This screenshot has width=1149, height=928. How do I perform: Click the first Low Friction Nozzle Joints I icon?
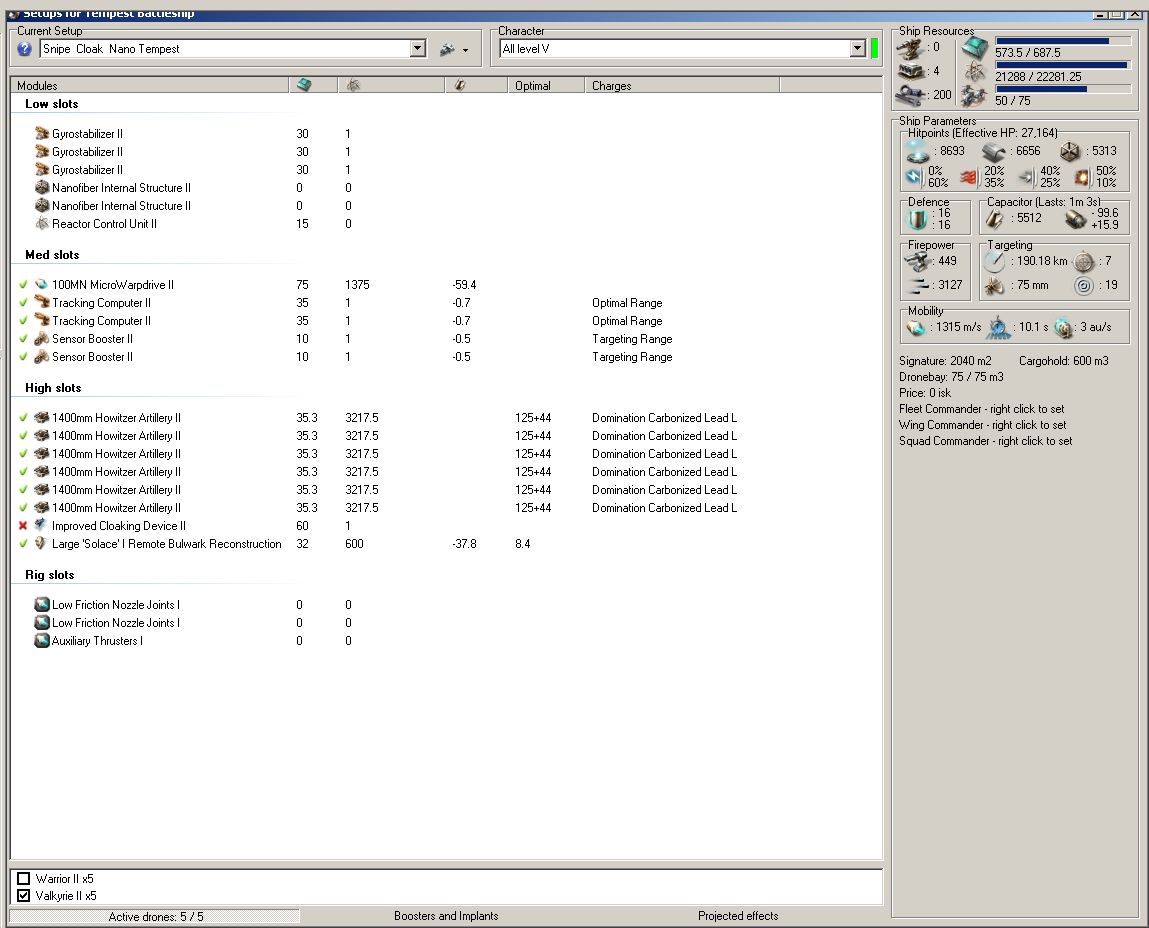[42, 605]
